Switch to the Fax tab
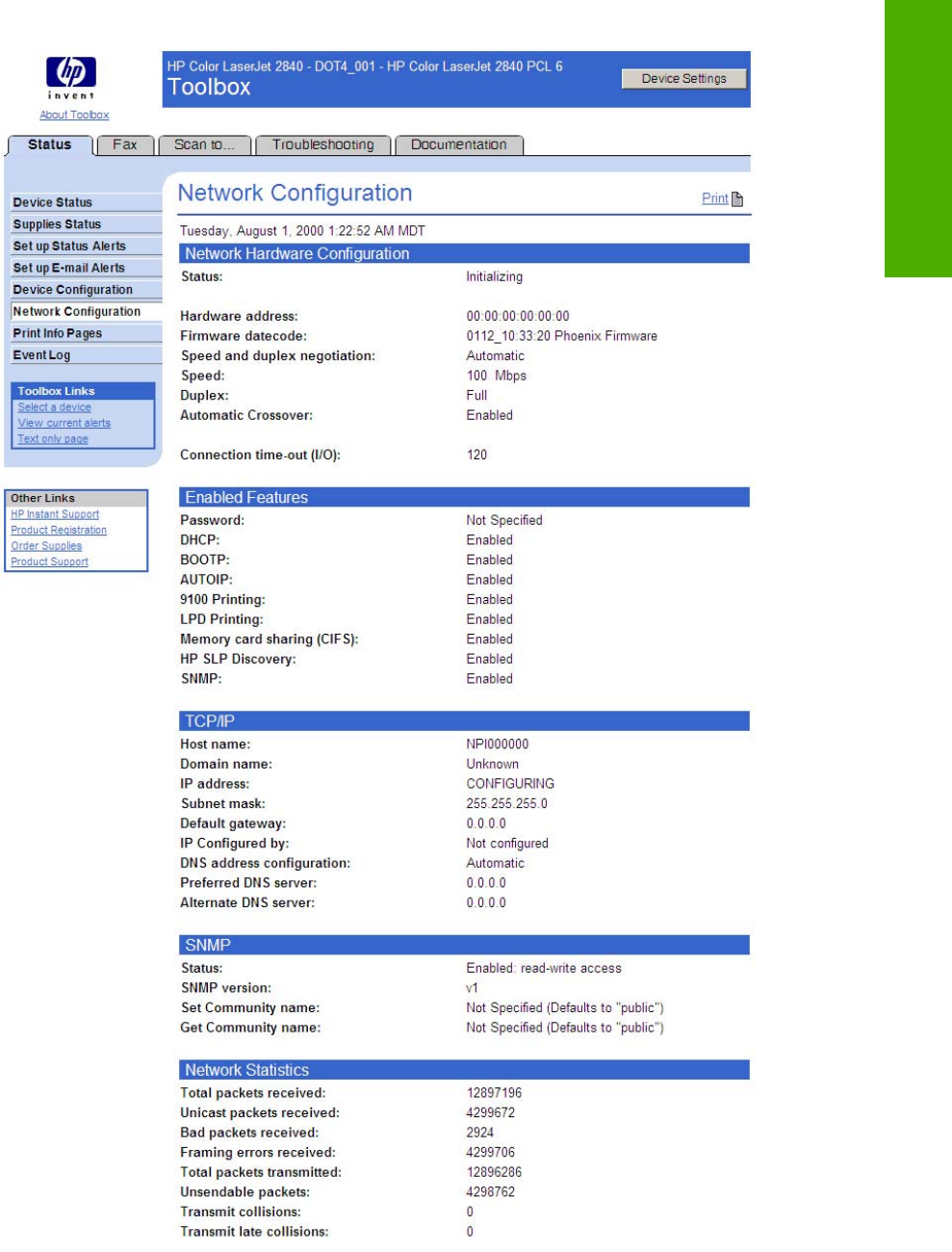Image resolution: width=952 pixels, height=1252 pixels. coord(124,145)
